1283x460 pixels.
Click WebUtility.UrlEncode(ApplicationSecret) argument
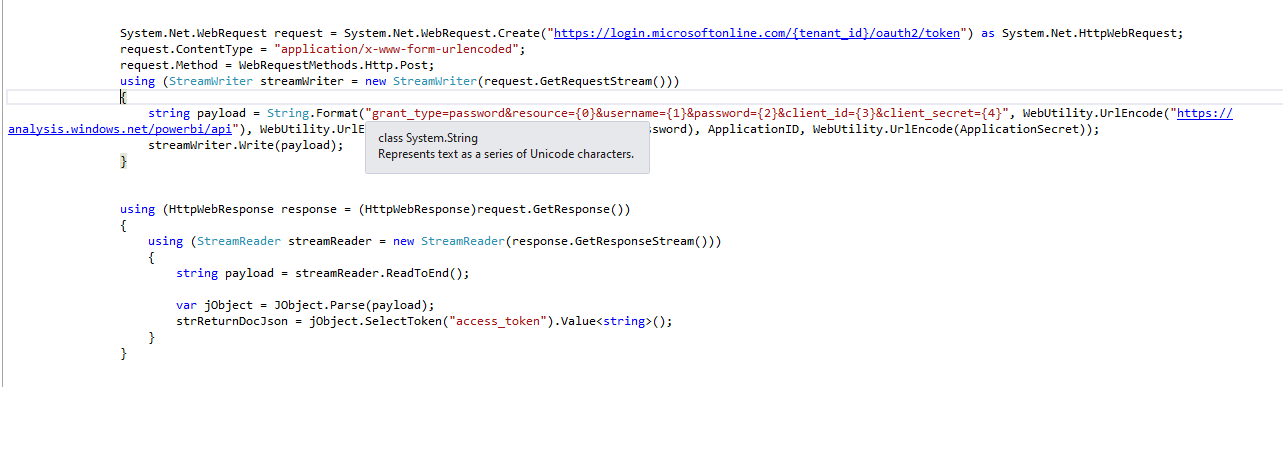click(953, 129)
